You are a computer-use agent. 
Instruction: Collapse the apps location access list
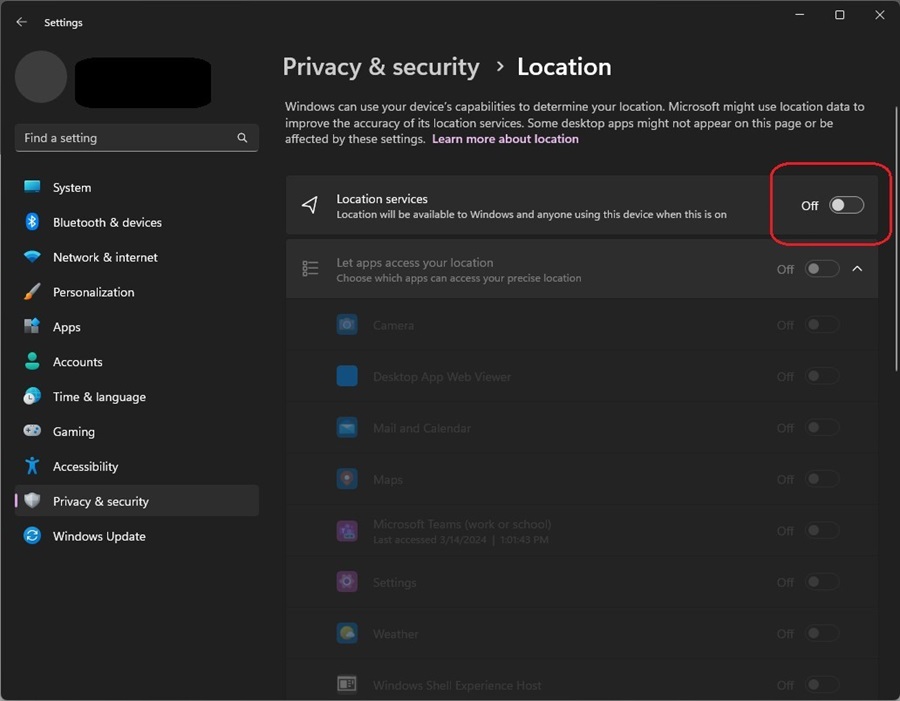tap(857, 268)
